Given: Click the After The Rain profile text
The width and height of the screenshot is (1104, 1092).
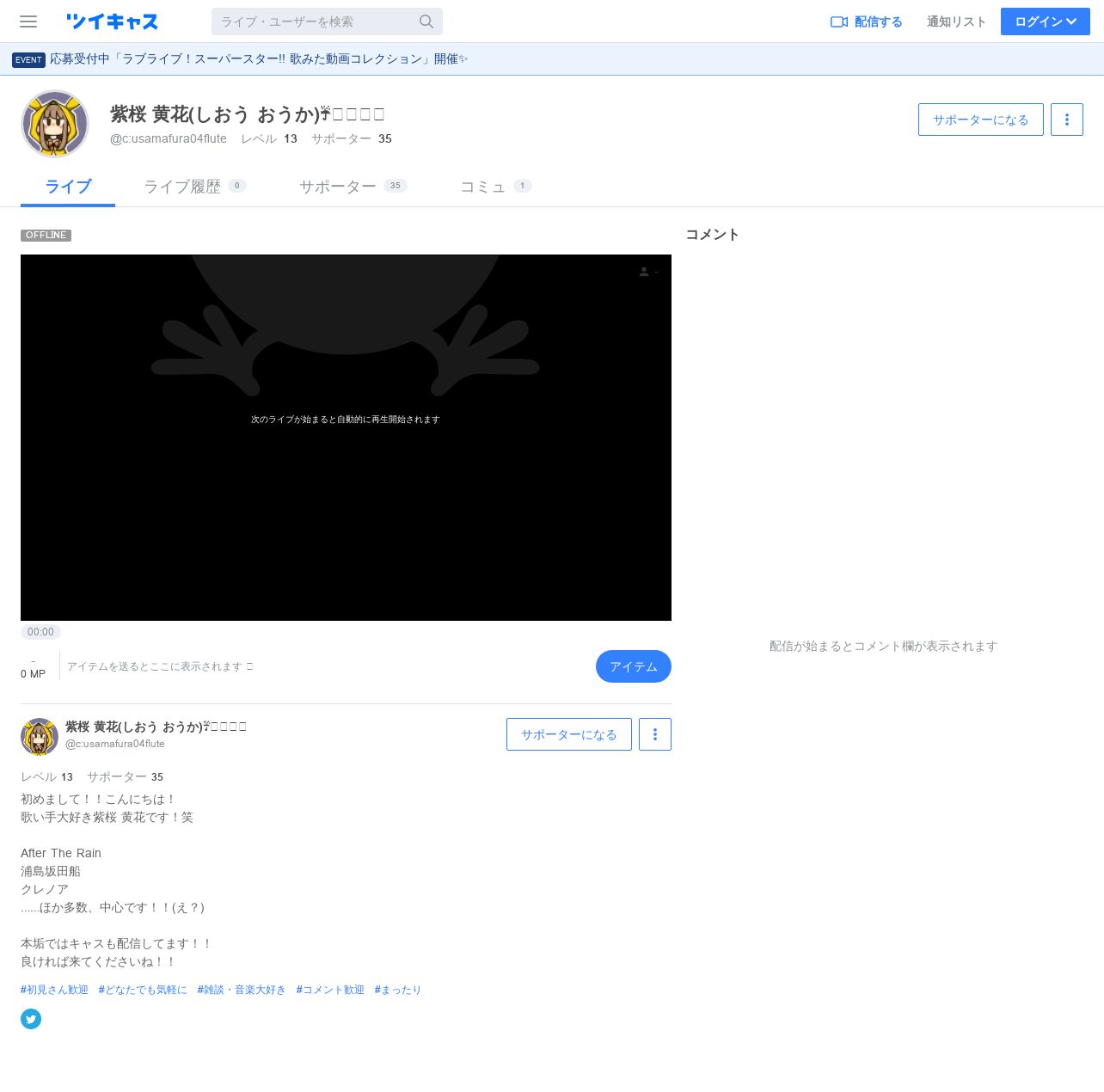Looking at the screenshot, I should point(61,853).
